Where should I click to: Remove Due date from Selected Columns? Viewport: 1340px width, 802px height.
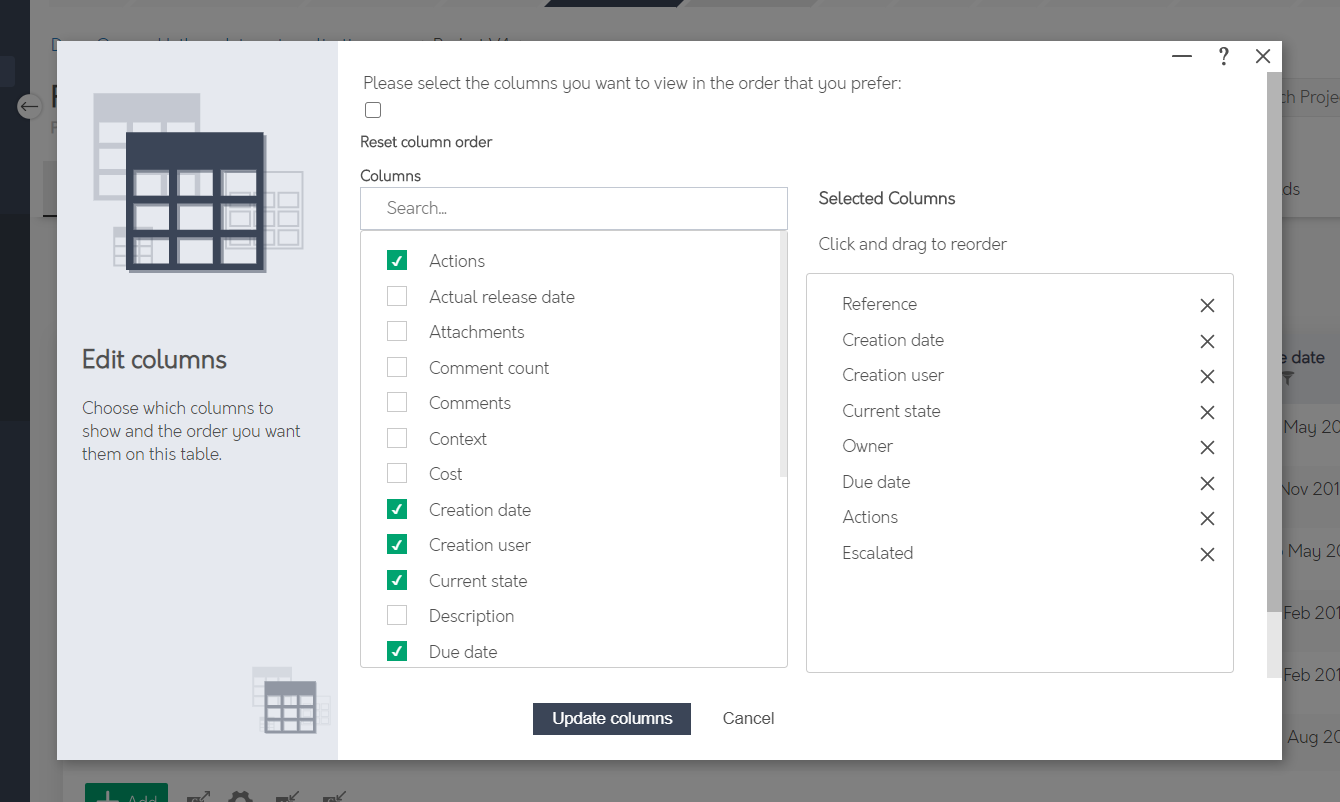pos(1207,483)
